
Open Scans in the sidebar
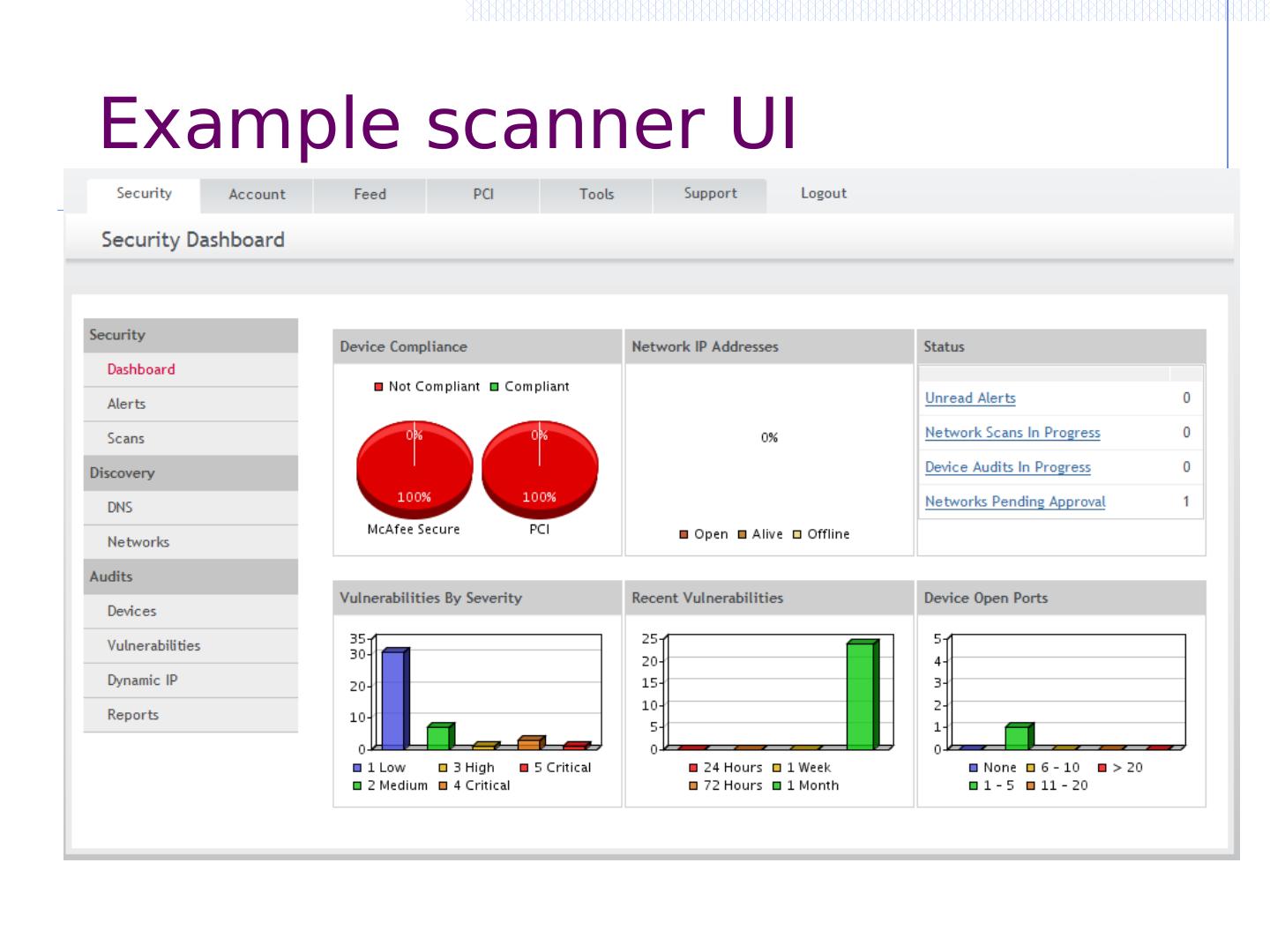point(125,438)
